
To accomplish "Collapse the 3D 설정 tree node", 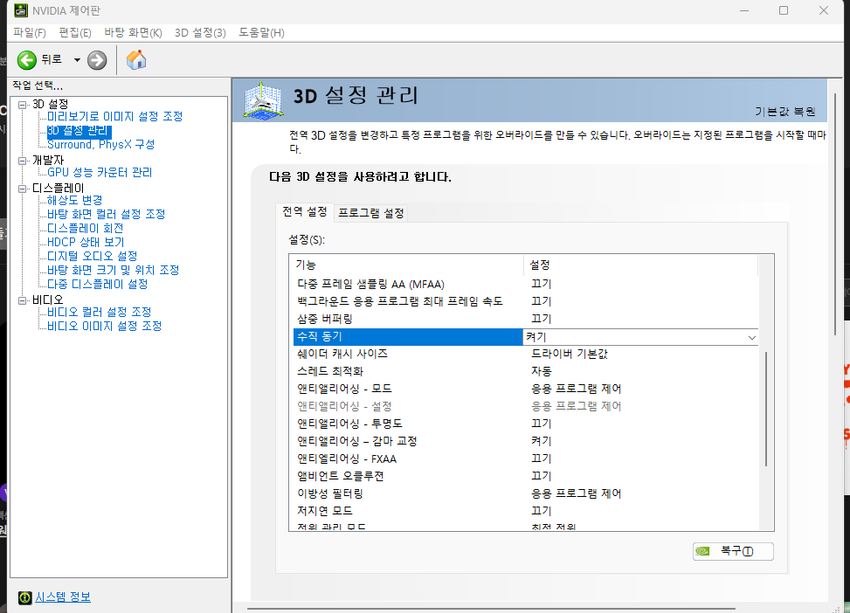I will [23, 104].
